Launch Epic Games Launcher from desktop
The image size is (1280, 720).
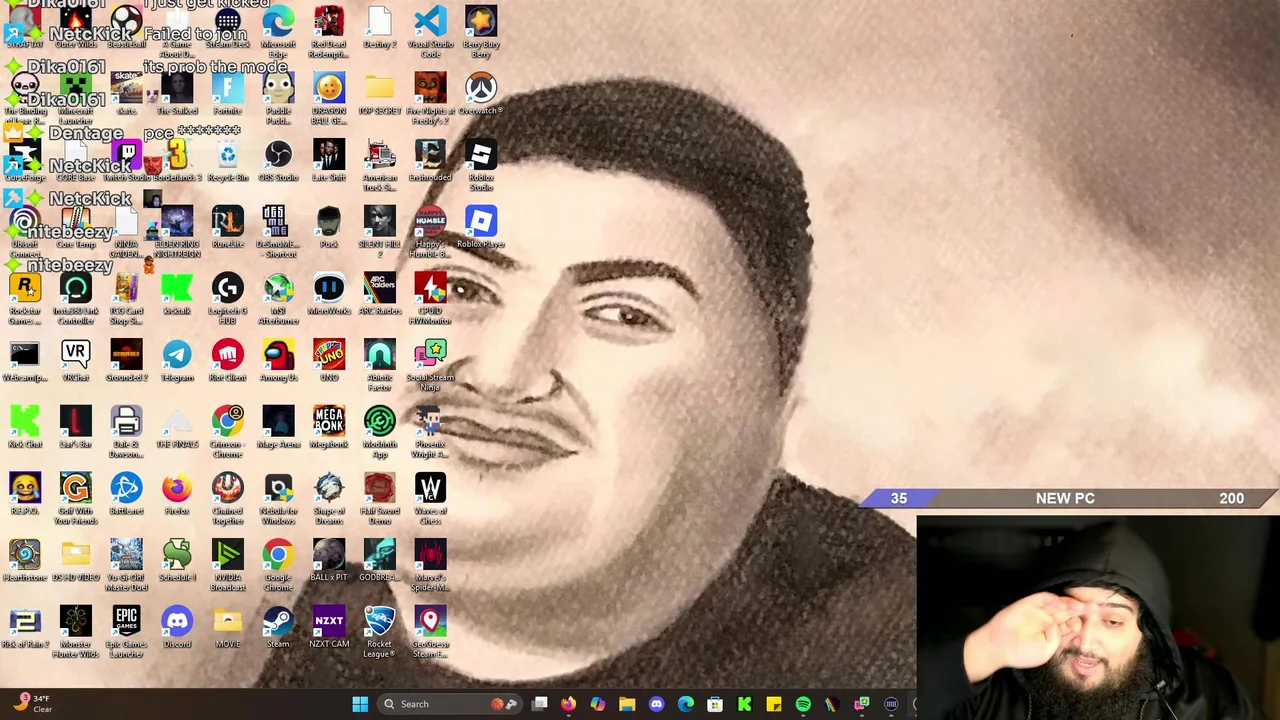point(126,632)
